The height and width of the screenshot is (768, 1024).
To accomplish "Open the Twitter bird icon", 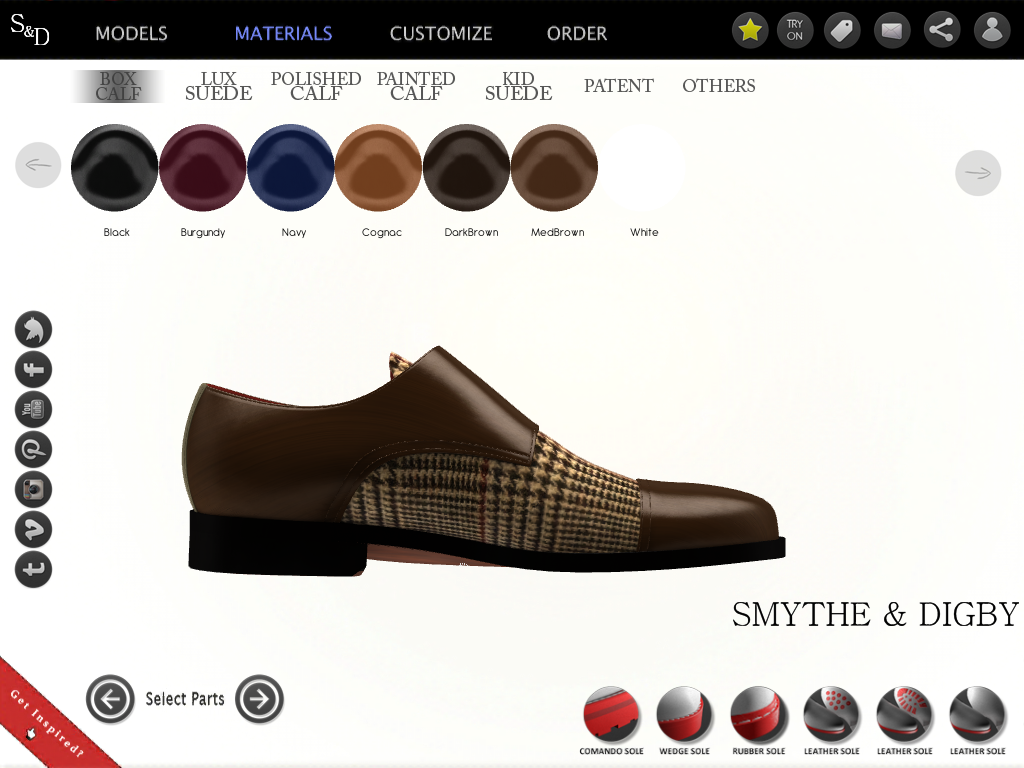I will (x=33, y=329).
